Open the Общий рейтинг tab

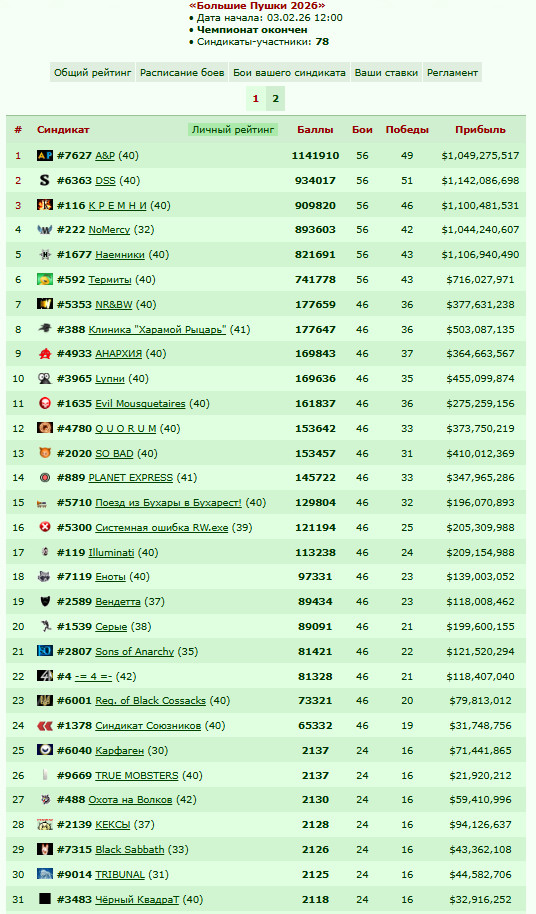tap(93, 73)
